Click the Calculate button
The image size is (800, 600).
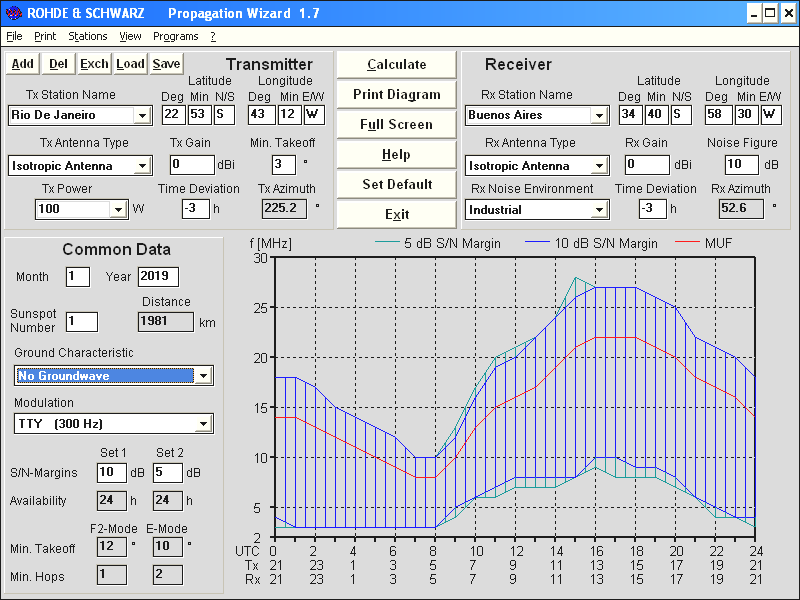396,64
